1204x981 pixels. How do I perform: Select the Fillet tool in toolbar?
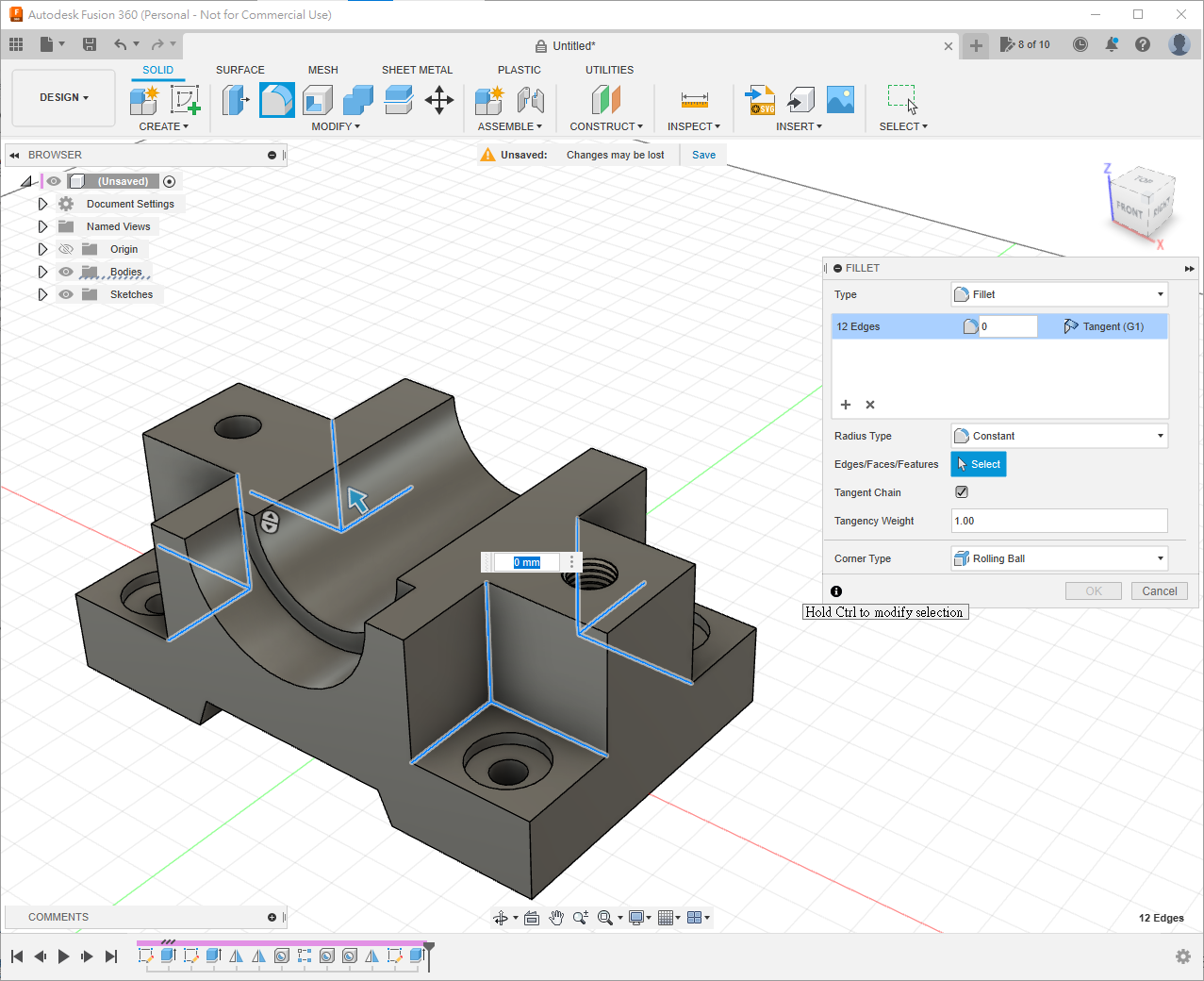(276, 100)
